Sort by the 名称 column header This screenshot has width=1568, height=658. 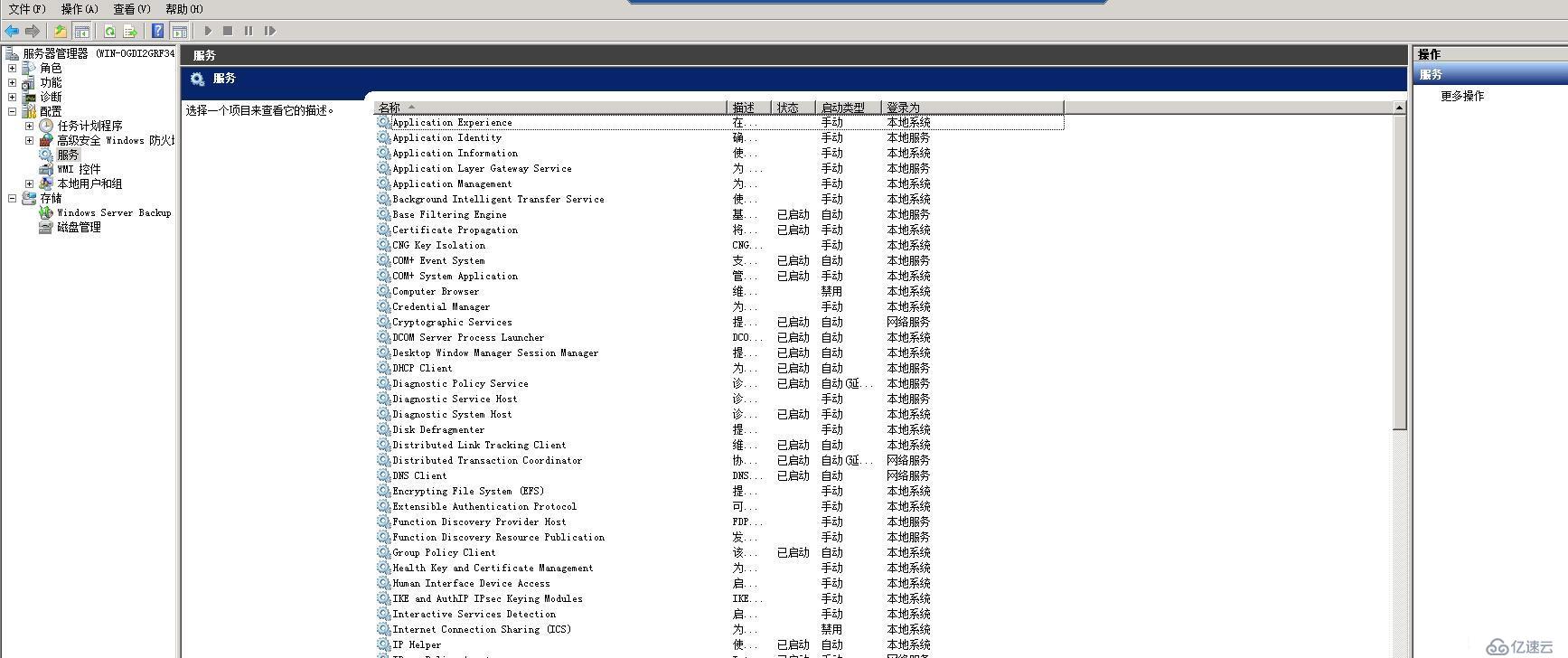pos(550,108)
